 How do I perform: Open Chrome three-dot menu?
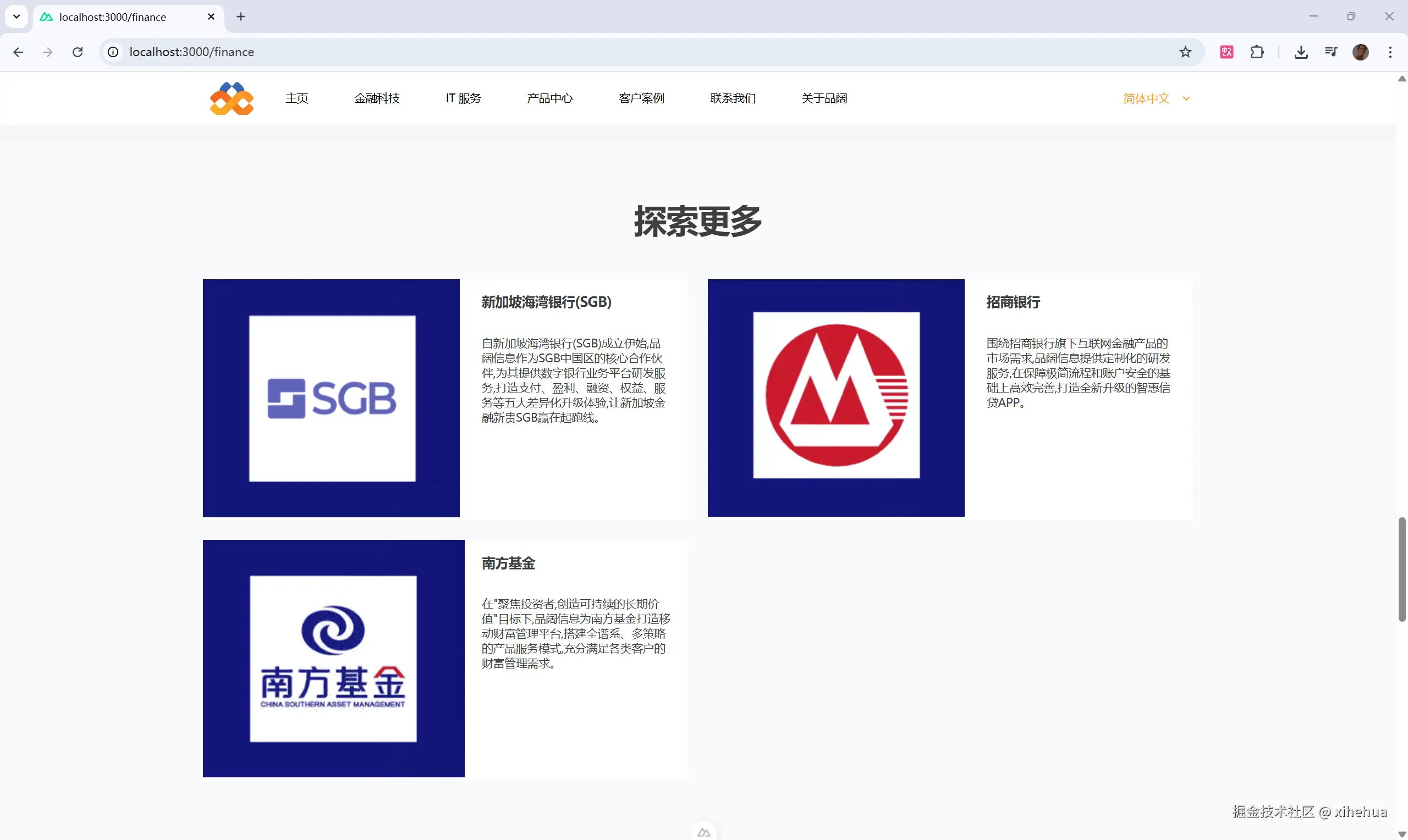click(x=1390, y=52)
